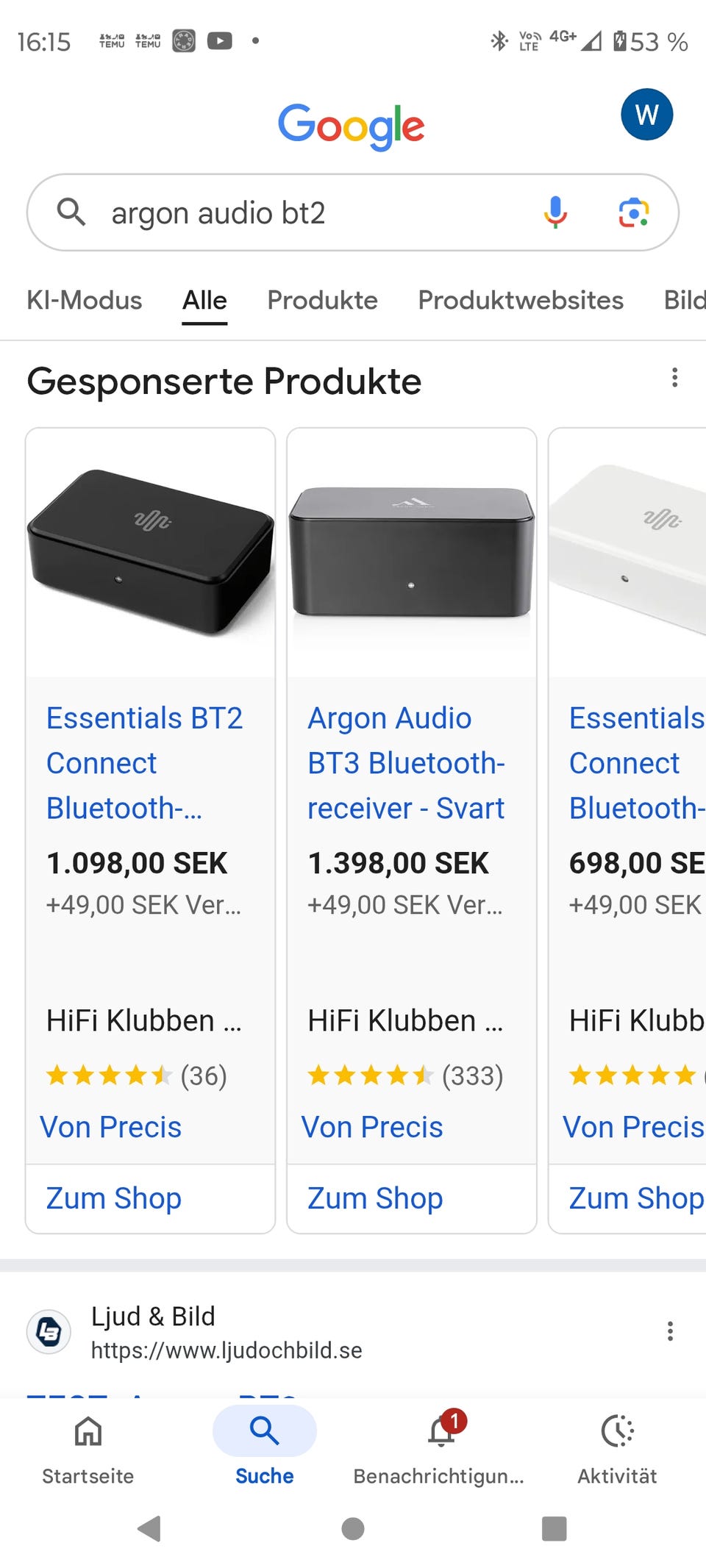Click Zum Shop under Essentials BT2
The height and width of the screenshot is (1568, 706).
click(x=113, y=1198)
